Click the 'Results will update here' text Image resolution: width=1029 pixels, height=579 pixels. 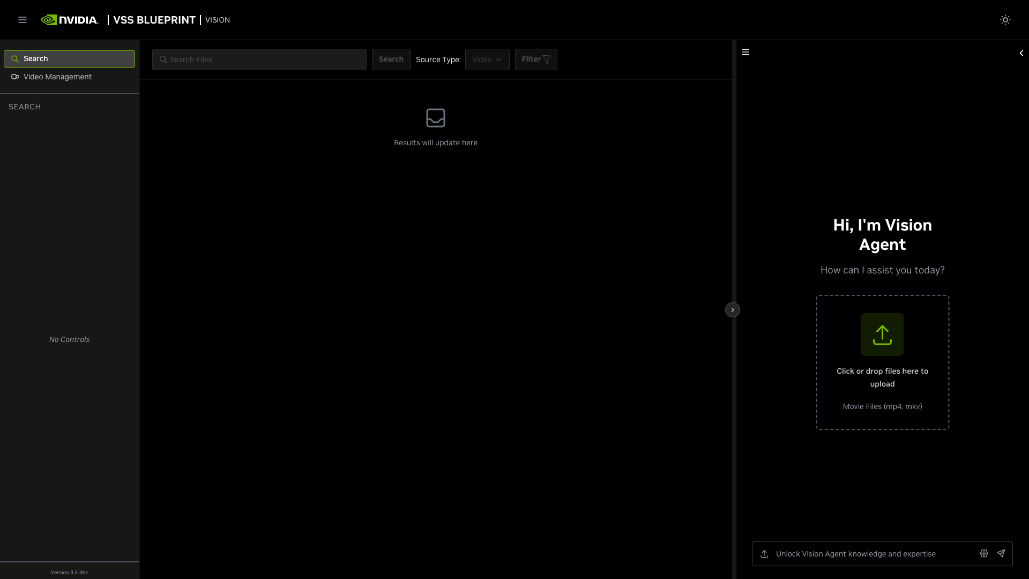(436, 142)
